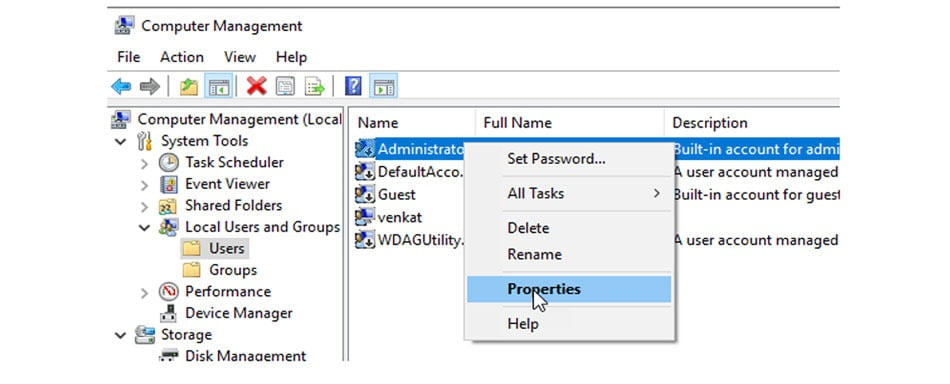The height and width of the screenshot is (384, 950).
Task: Select the Performance tree label
Action: point(228,291)
